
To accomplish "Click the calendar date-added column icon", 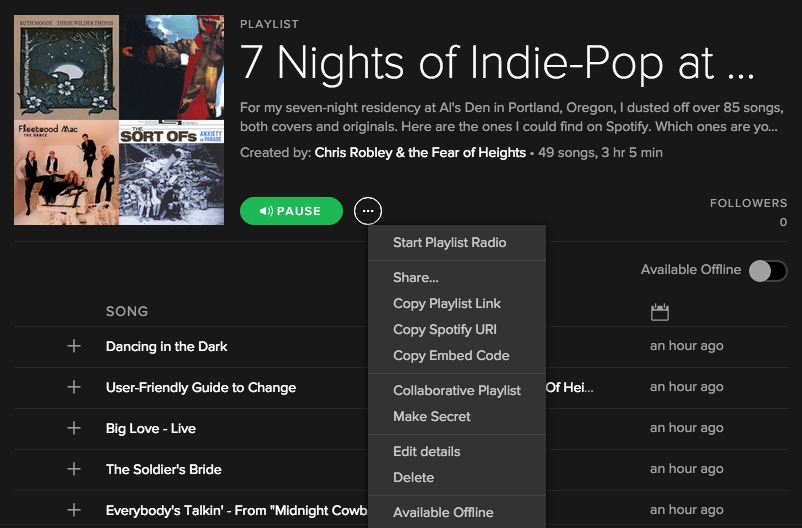I will click(659, 312).
